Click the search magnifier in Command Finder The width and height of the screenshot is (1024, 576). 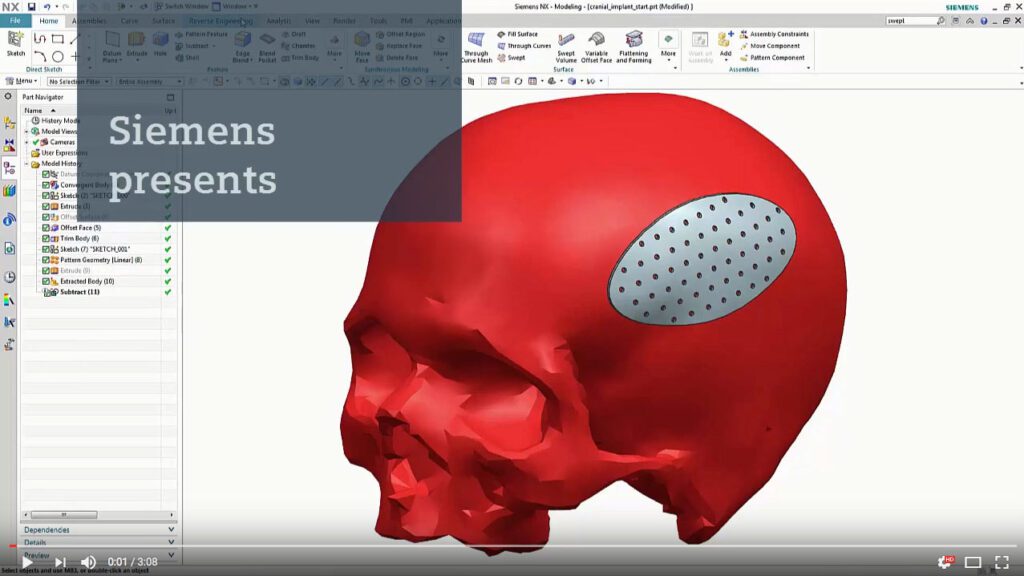(x=941, y=21)
